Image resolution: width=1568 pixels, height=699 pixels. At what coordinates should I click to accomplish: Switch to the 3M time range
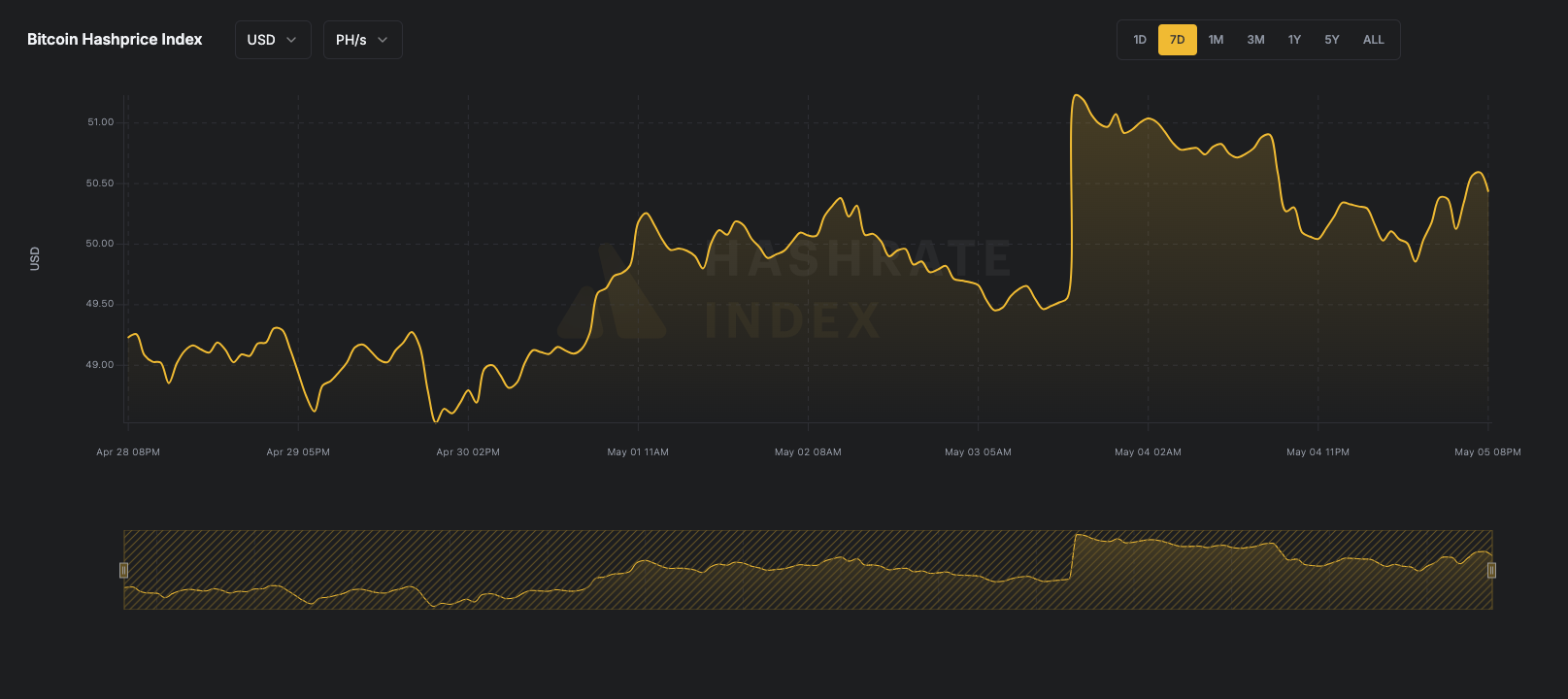tap(1255, 40)
